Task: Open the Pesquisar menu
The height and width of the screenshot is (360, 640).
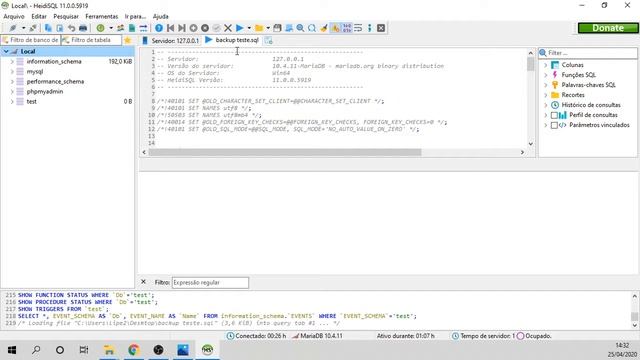Action: (66, 16)
